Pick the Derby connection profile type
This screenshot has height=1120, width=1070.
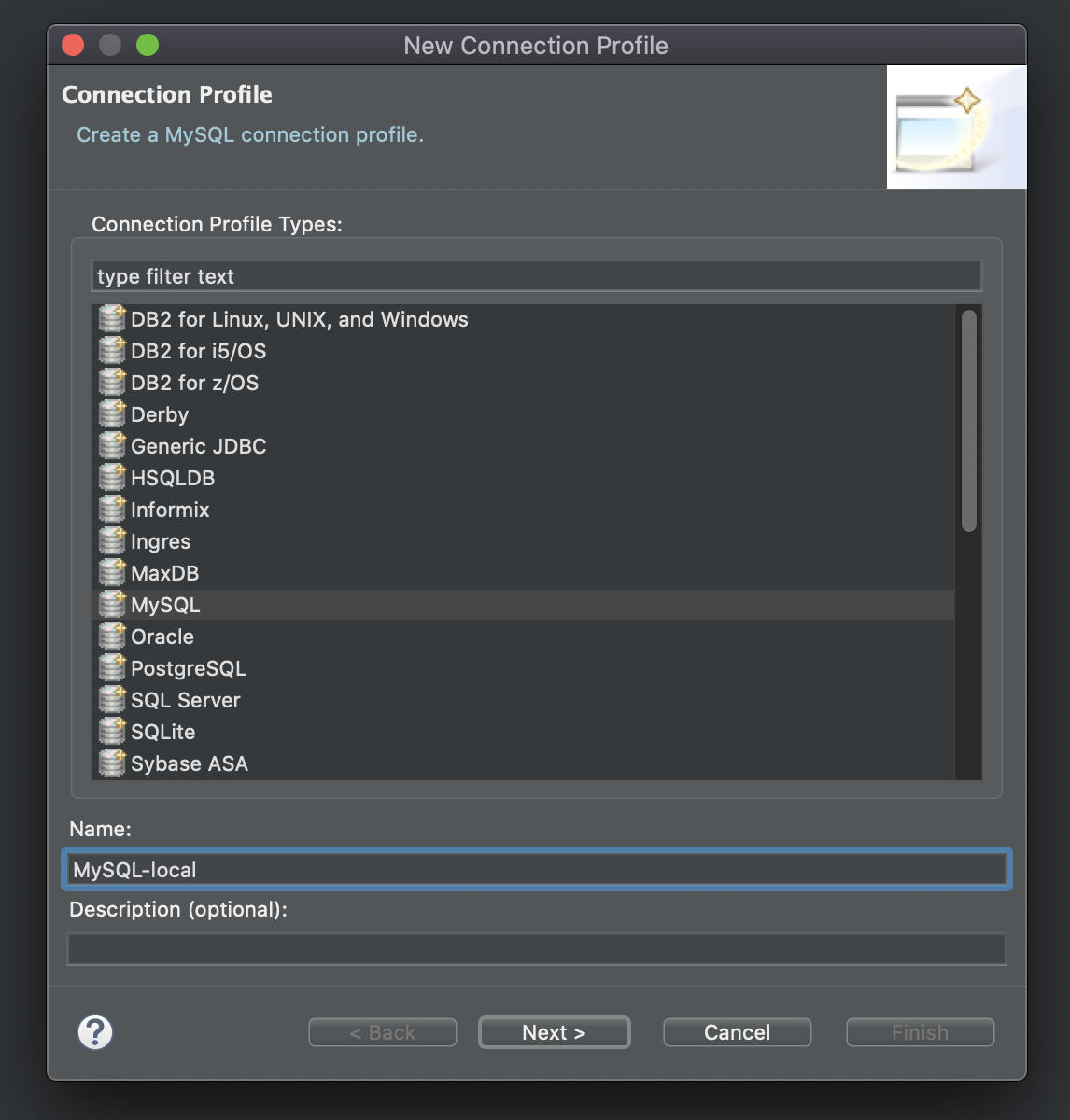click(524, 414)
